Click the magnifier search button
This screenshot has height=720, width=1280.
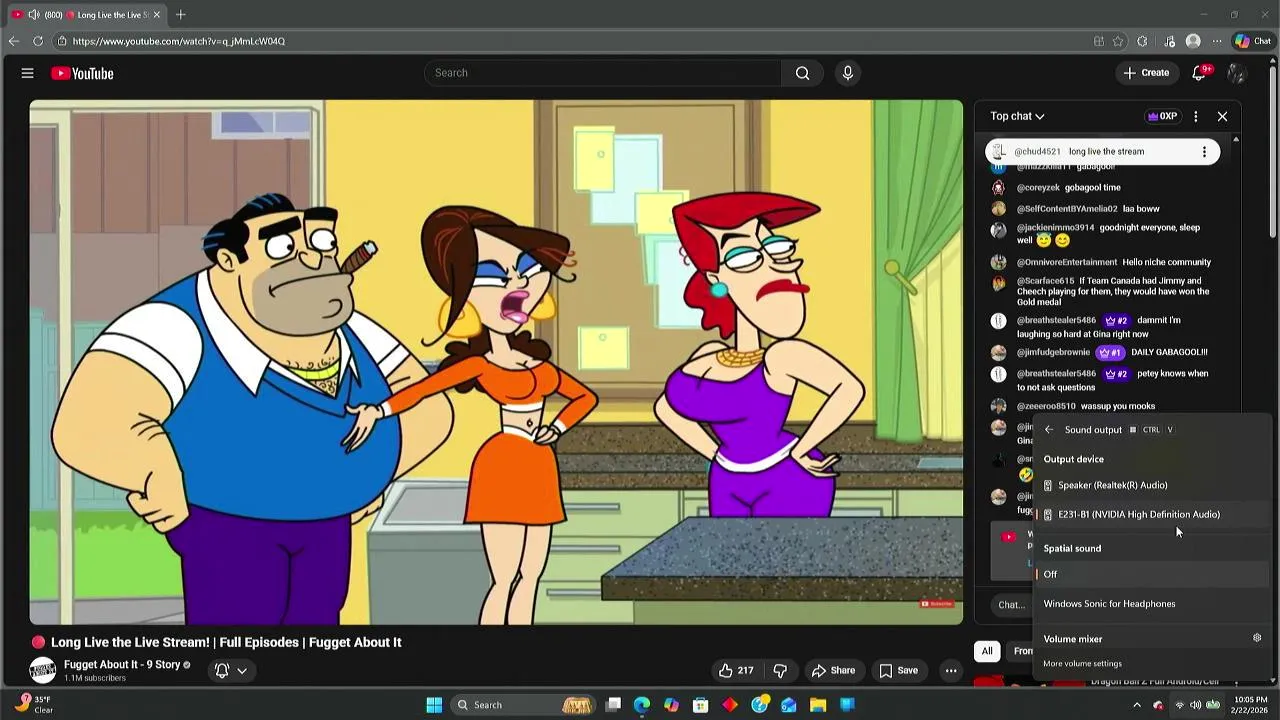802,73
